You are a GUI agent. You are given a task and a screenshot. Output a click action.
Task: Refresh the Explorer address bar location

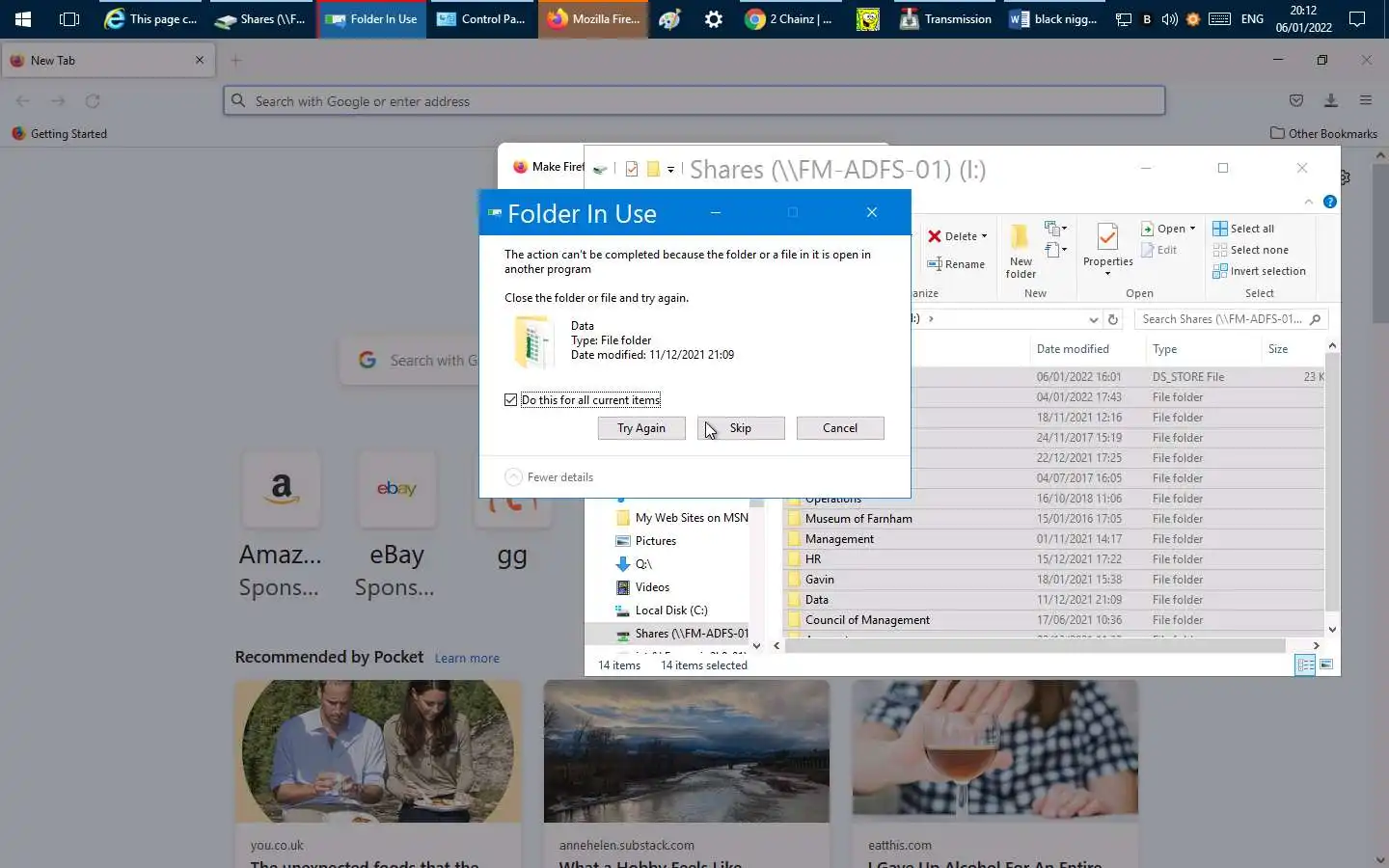point(1113,319)
